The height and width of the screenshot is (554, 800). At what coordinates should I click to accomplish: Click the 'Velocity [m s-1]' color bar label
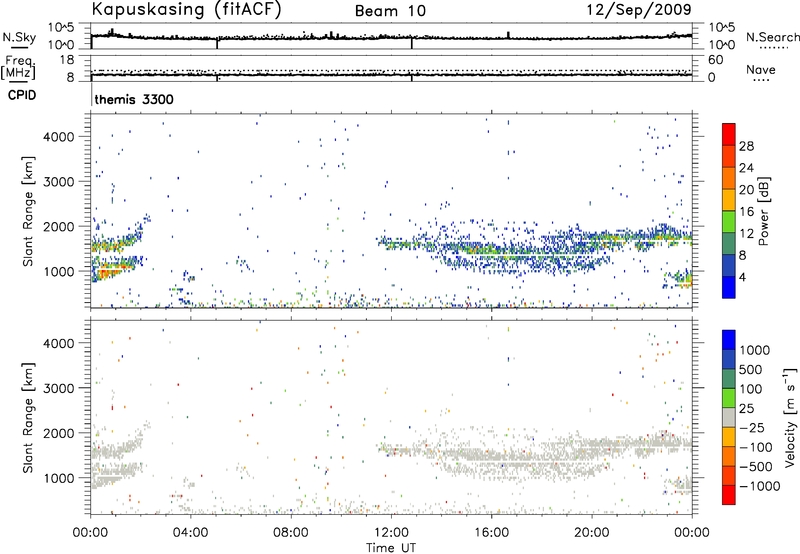(x=790, y=417)
